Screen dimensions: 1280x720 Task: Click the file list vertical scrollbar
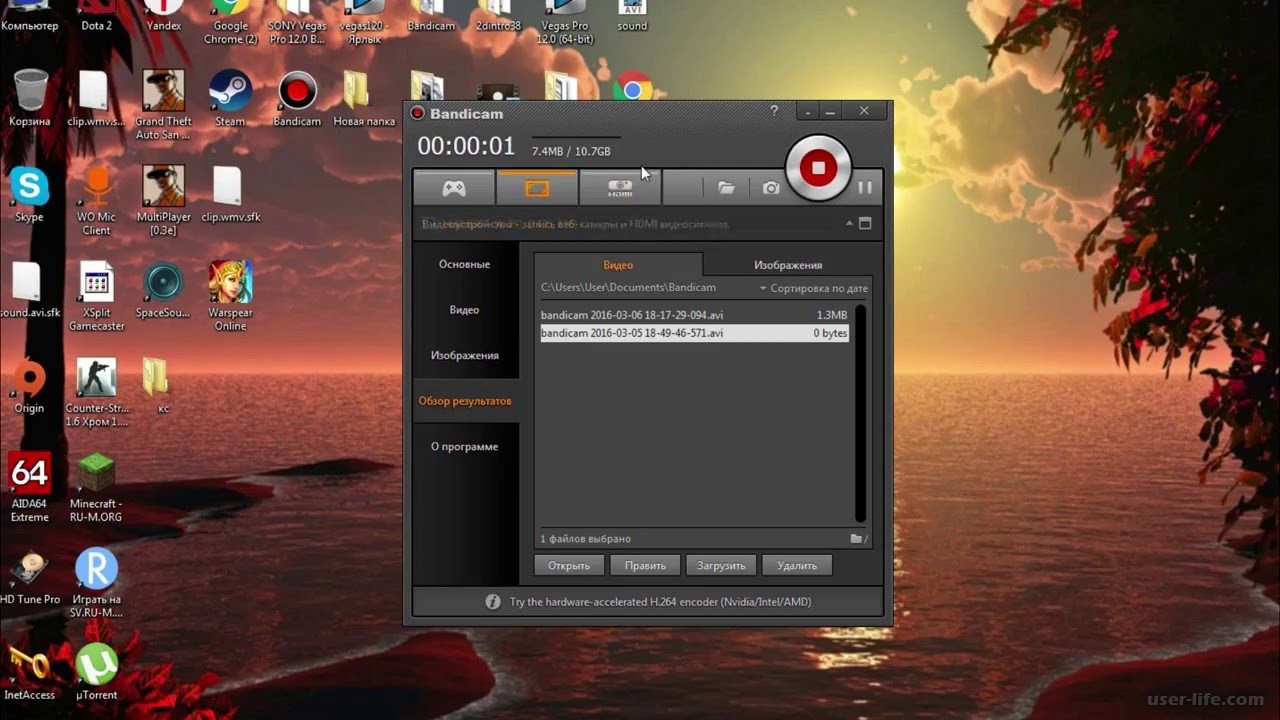[860, 413]
